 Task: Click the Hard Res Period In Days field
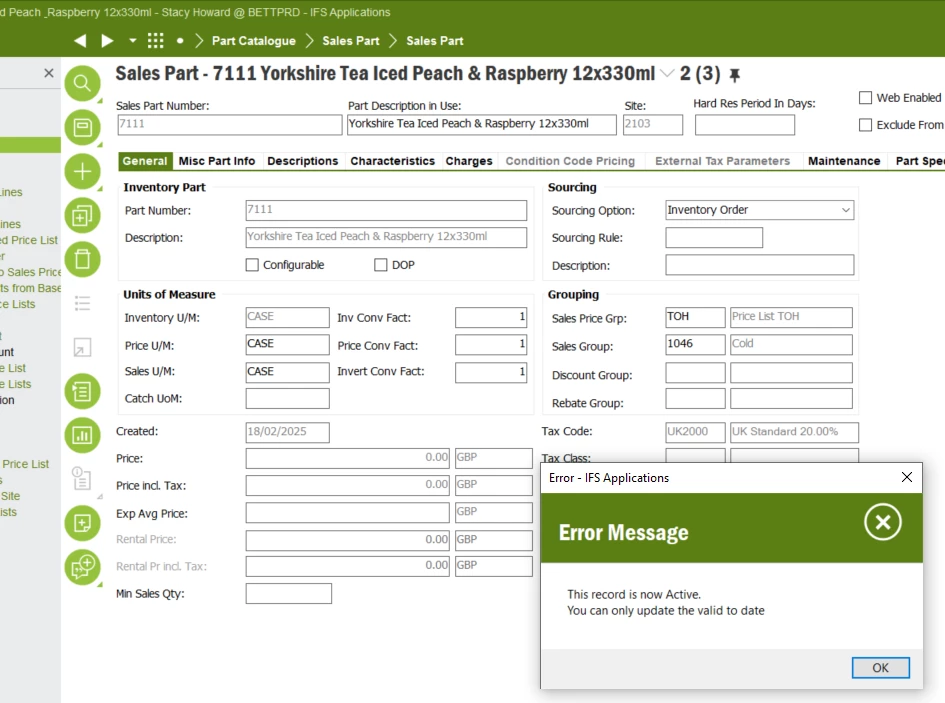click(744, 125)
